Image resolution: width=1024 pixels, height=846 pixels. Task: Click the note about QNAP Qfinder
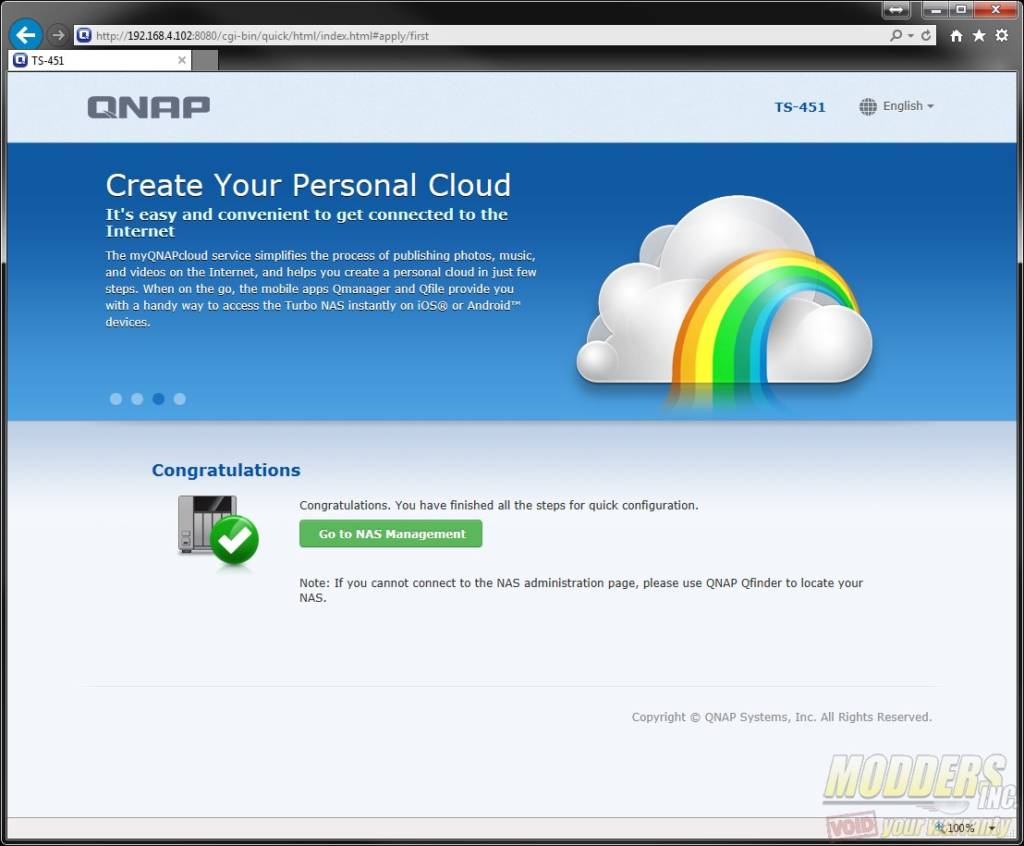click(581, 590)
